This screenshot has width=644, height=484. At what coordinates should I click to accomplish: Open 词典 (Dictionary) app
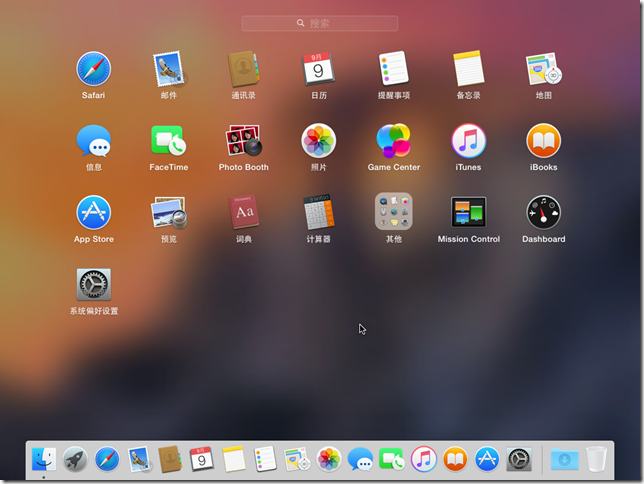pos(244,212)
